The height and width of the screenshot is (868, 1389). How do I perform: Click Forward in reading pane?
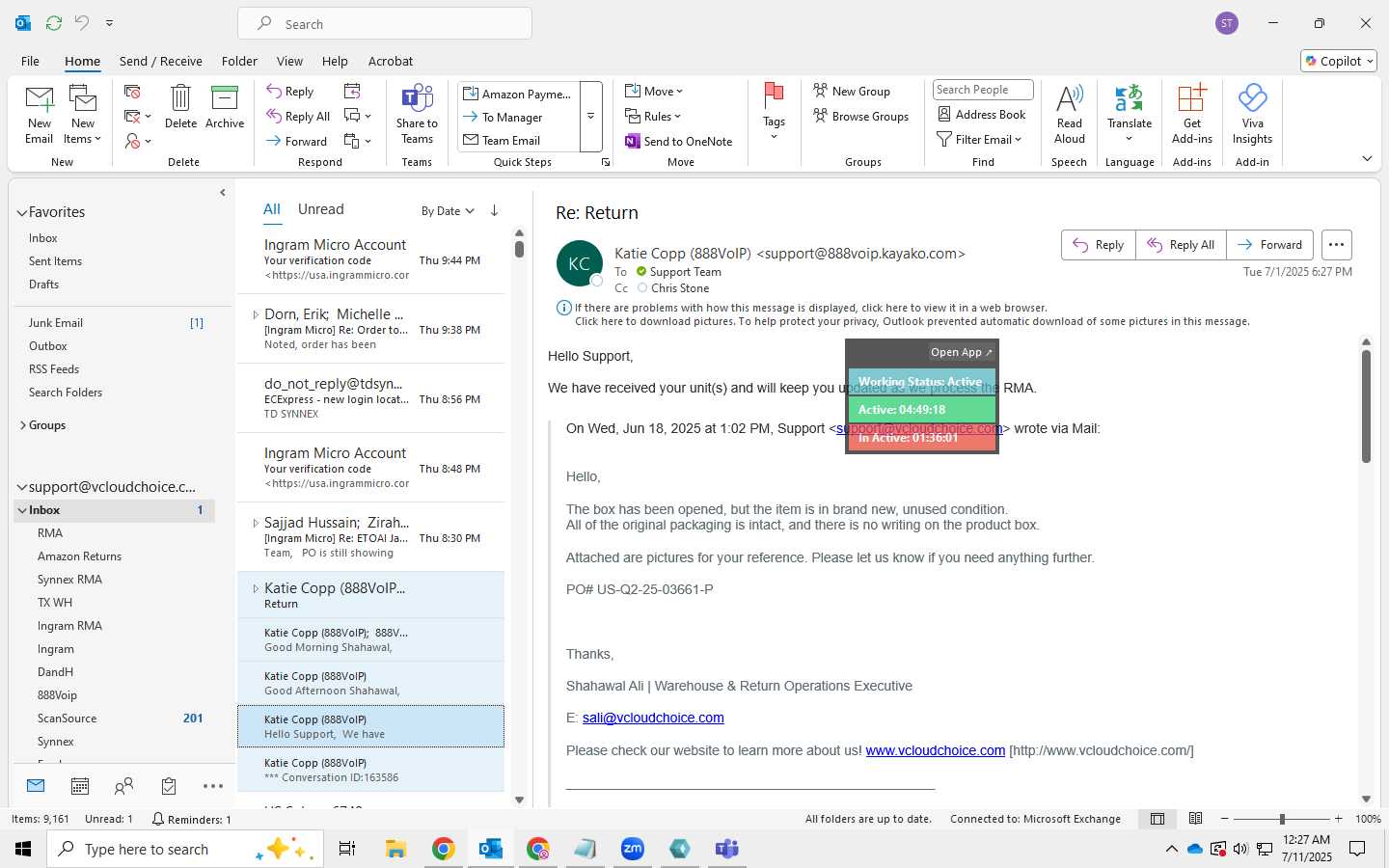1269,245
